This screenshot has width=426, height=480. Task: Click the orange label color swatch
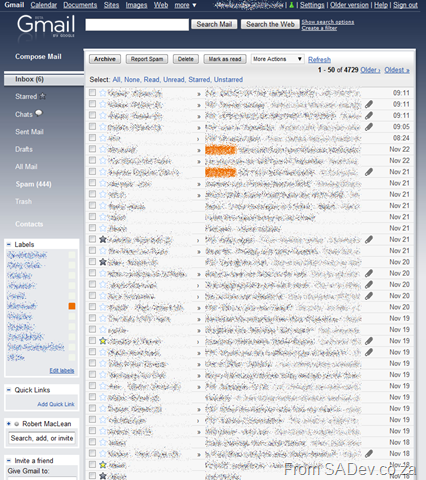pos(72,306)
